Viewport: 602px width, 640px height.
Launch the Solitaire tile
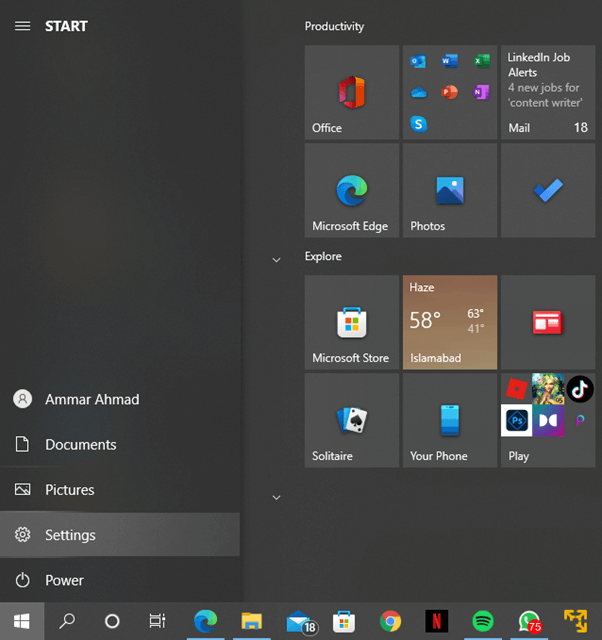click(351, 420)
